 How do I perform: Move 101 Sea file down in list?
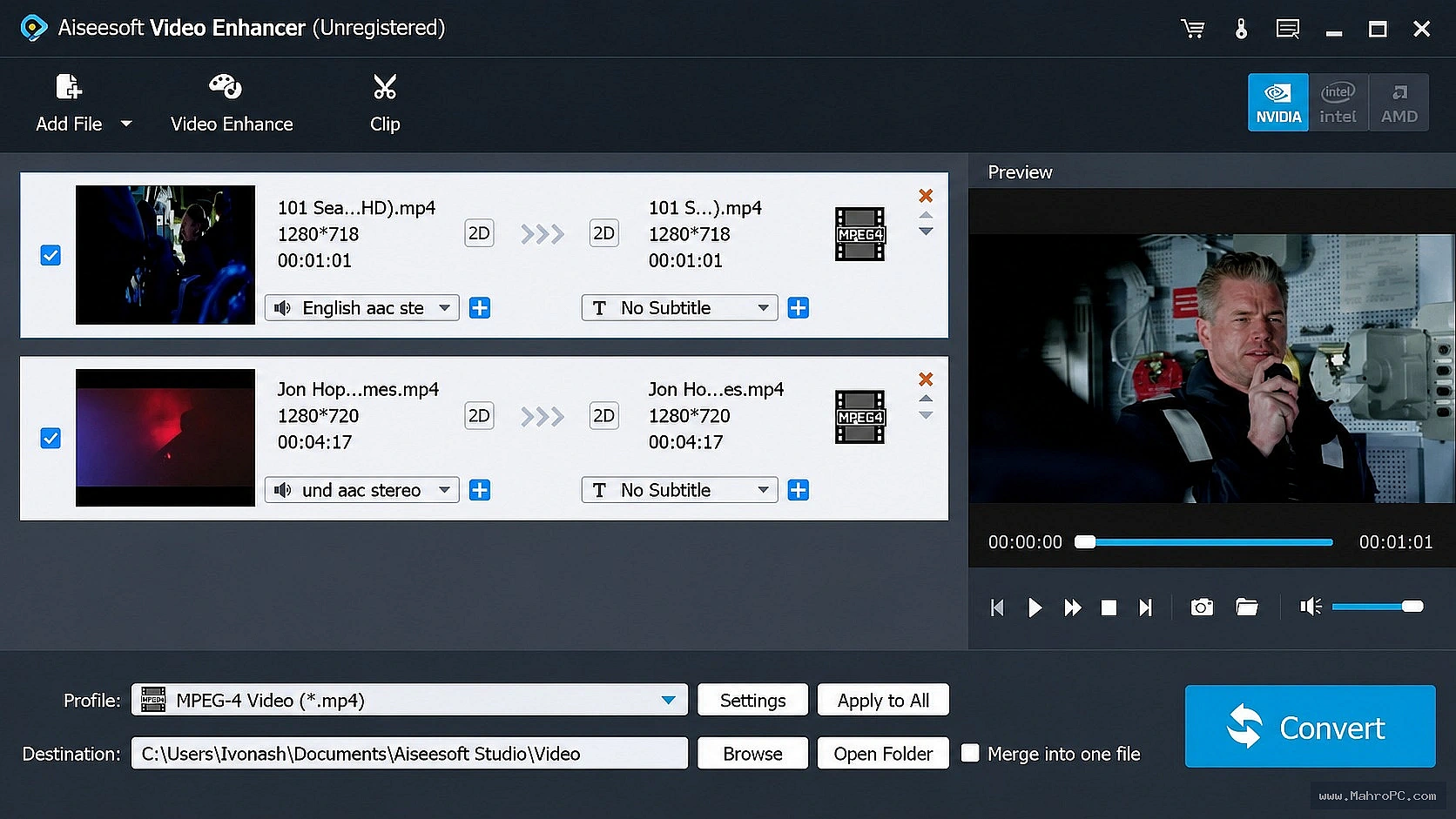point(926,232)
